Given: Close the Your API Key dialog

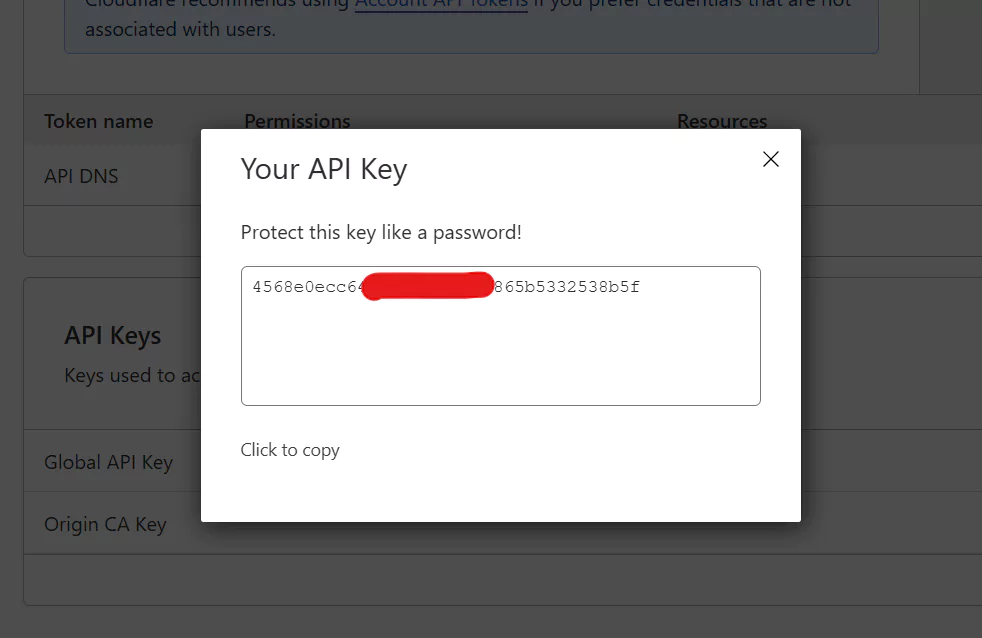Looking at the screenshot, I should coord(770,159).
